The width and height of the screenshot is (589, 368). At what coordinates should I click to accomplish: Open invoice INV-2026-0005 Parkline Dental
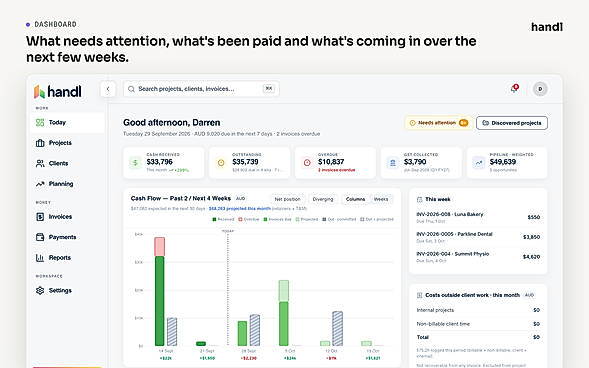478,237
